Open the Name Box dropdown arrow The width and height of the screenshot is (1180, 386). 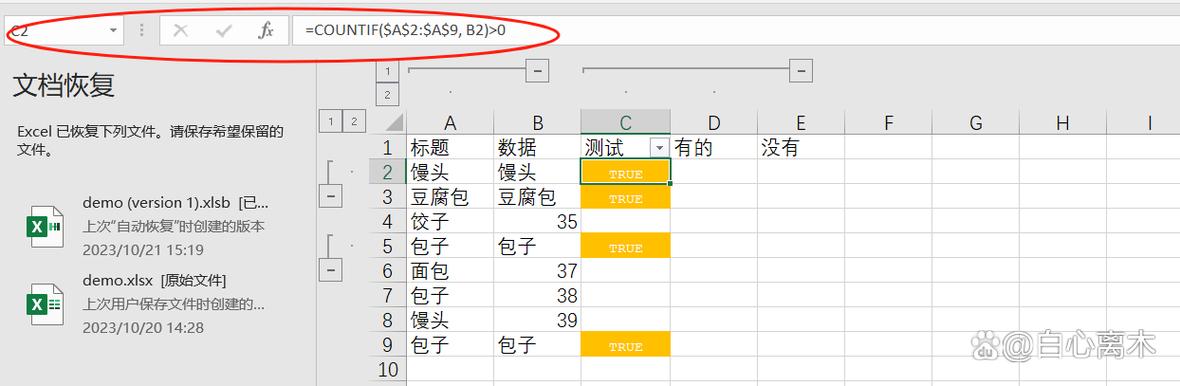(x=114, y=31)
